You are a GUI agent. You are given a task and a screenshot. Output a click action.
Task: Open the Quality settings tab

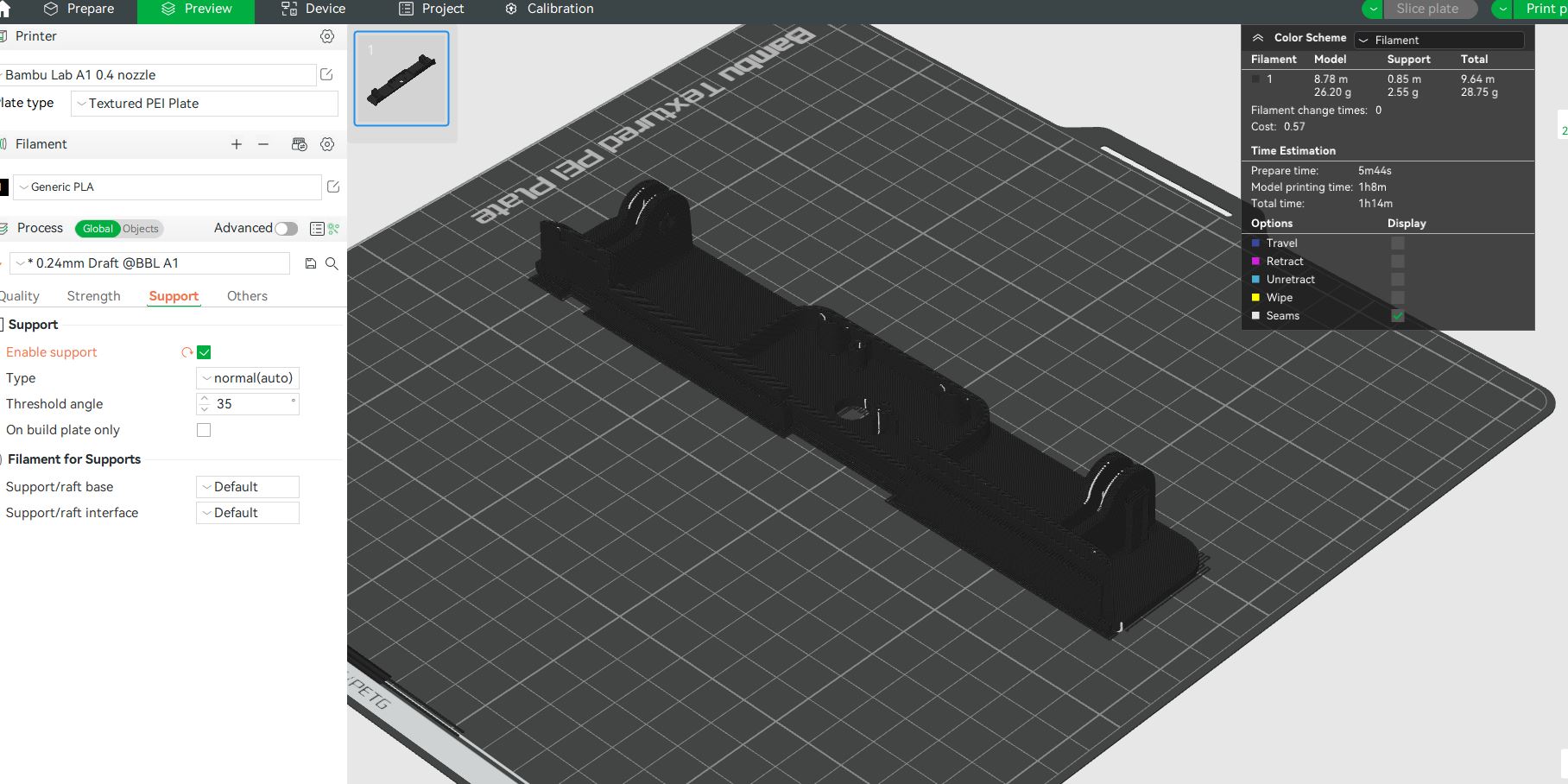[x=19, y=296]
